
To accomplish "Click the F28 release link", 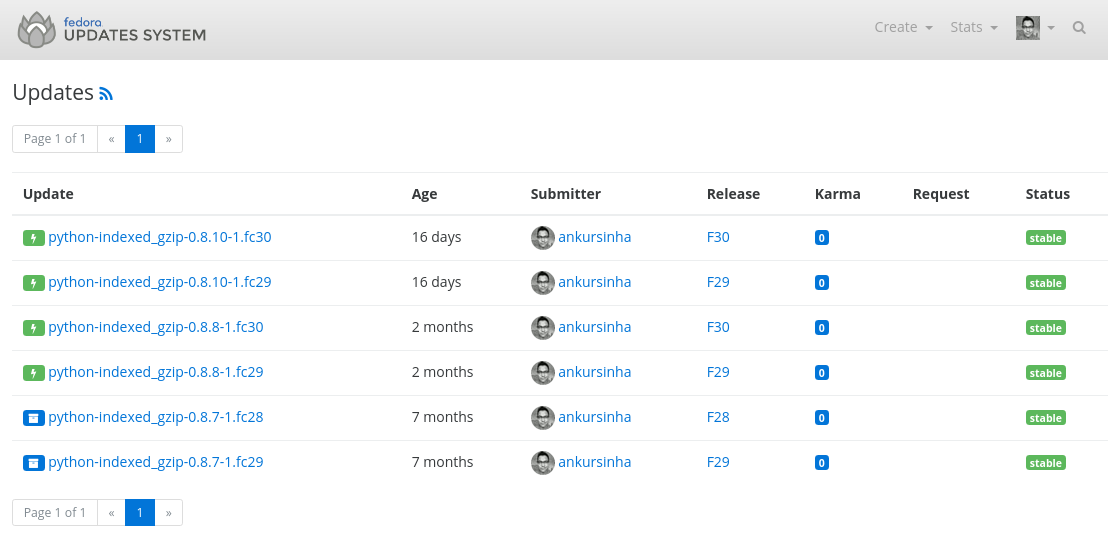I will tap(718, 417).
